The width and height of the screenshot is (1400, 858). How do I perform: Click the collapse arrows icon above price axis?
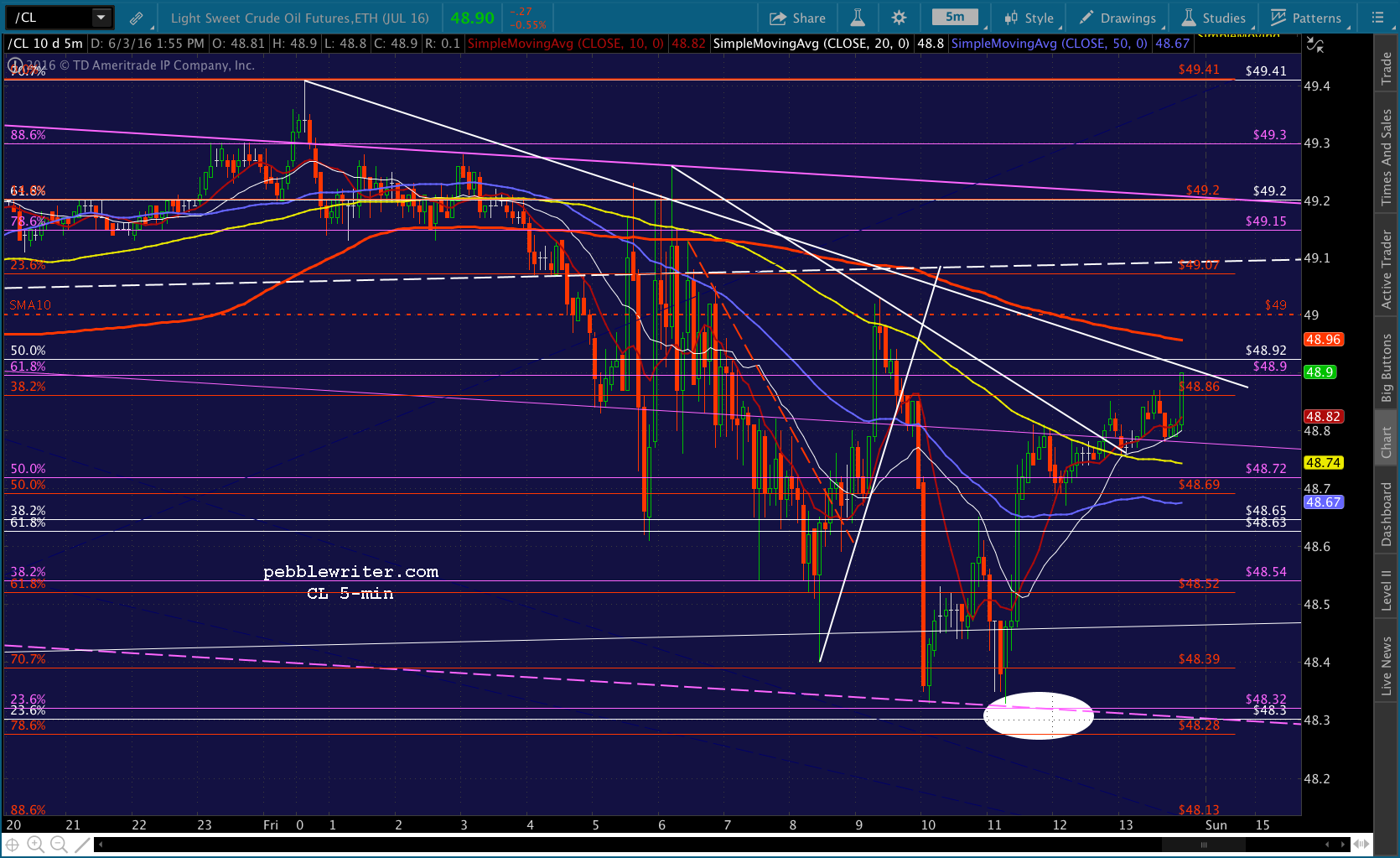tap(1315, 45)
